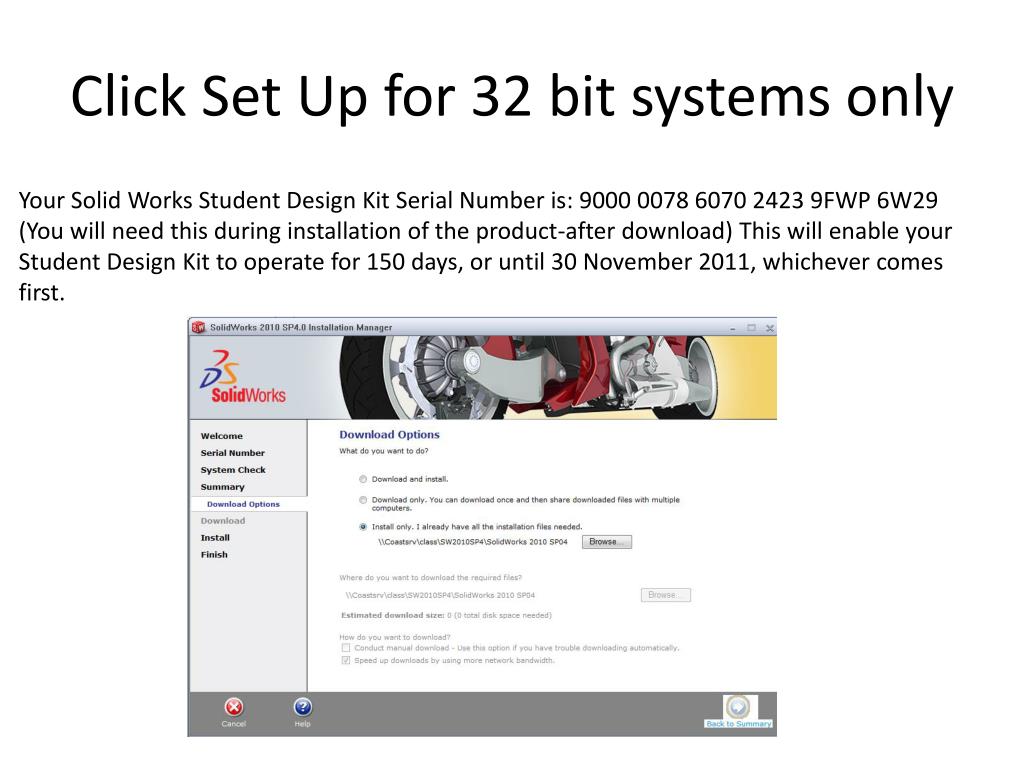Screen dimensions: 1024x768
Task: Jump to the Install step
Action: click(215, 538)
